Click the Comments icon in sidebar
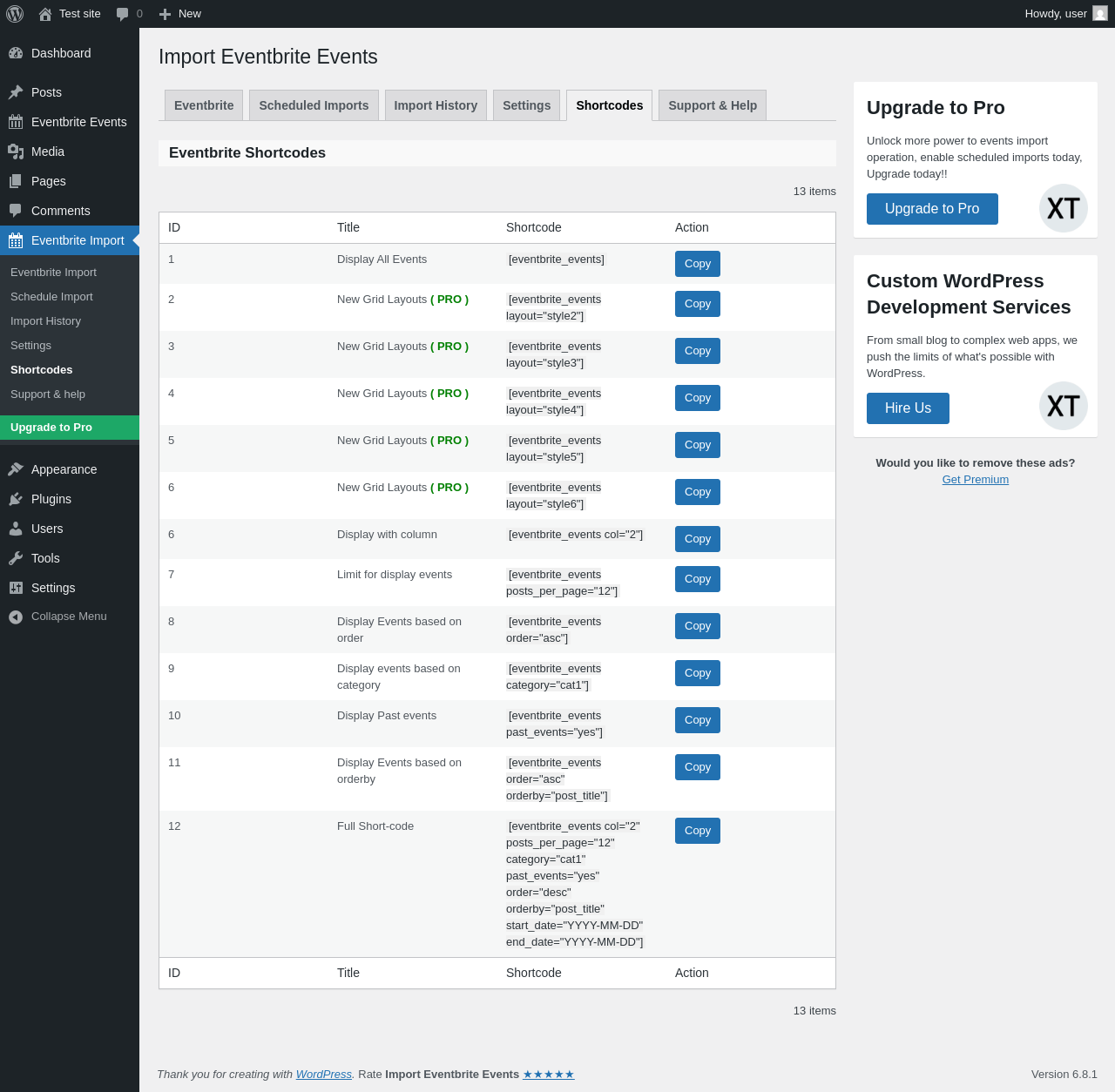The image size is (1115, 1092). pyautogui.click(x=16, y=211)
